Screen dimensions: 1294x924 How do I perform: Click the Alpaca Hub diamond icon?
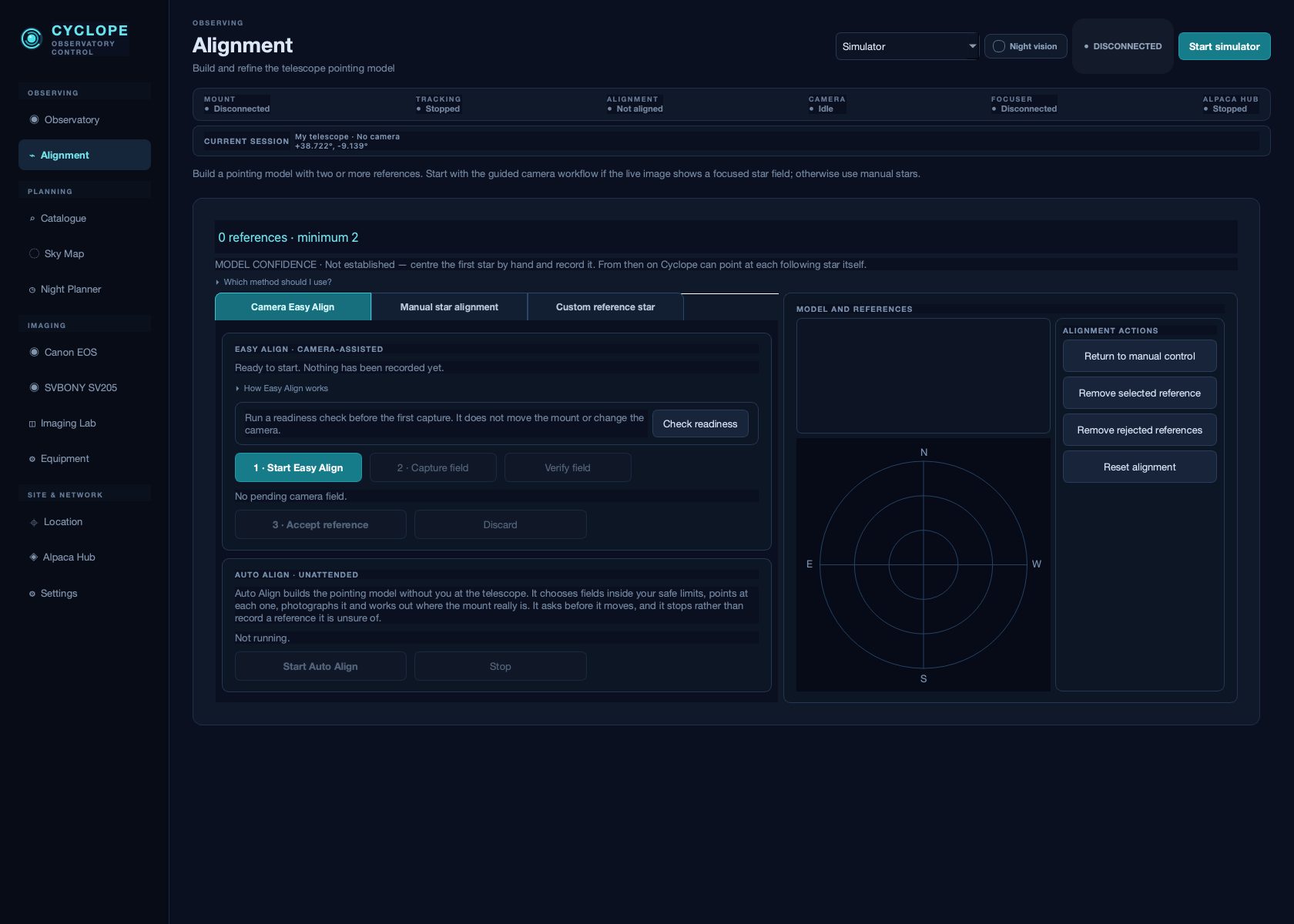click(x=34, y=557)
